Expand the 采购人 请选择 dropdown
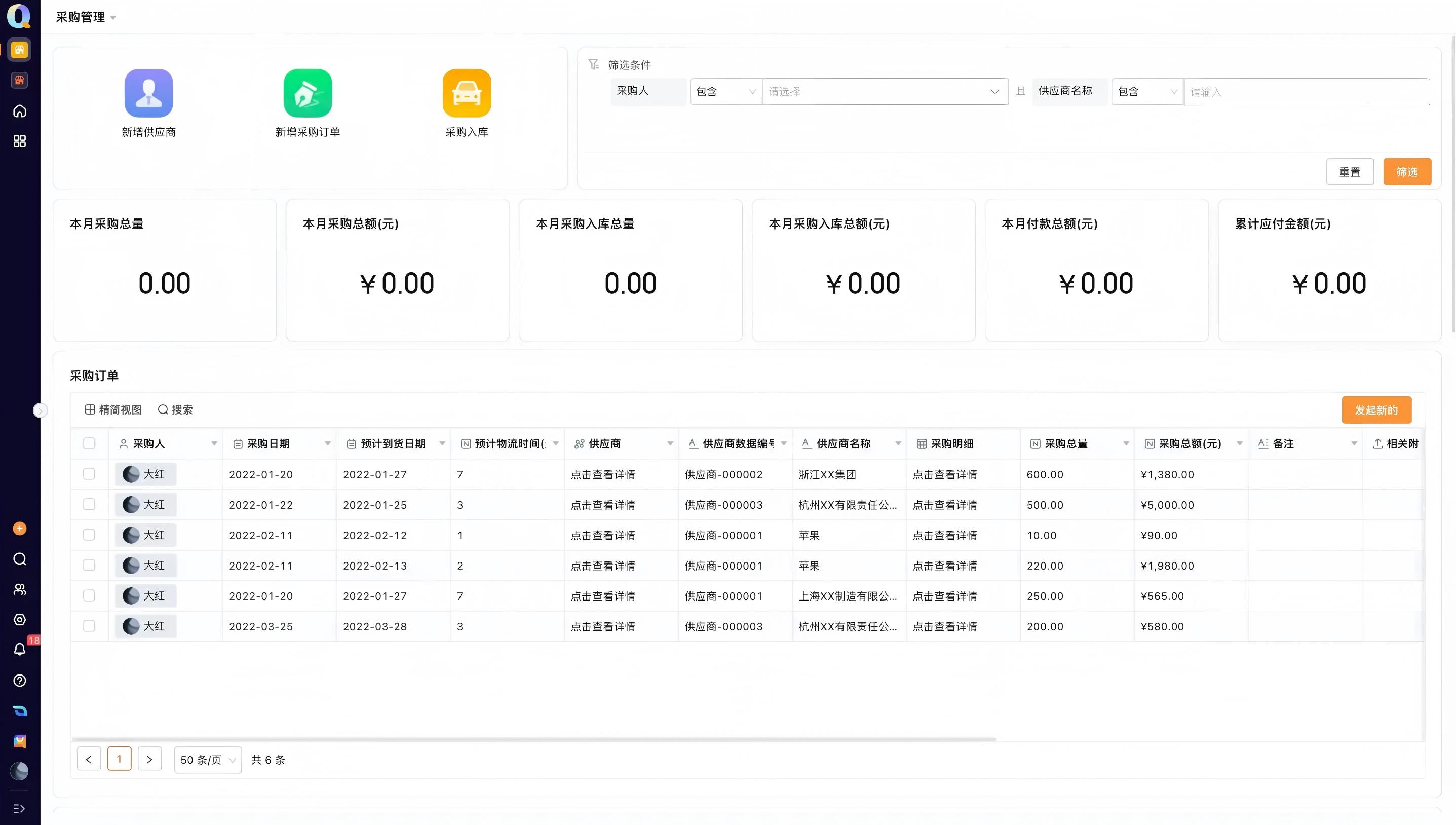1456x825 pixels. pyautogui.click(x=885, y=92)
